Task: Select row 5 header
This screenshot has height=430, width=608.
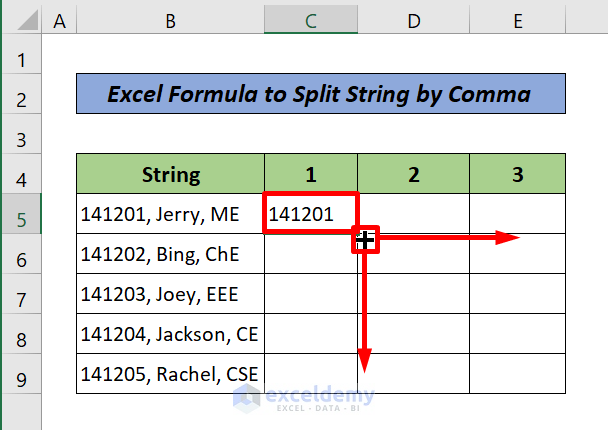Action: (x=20, y=216)
